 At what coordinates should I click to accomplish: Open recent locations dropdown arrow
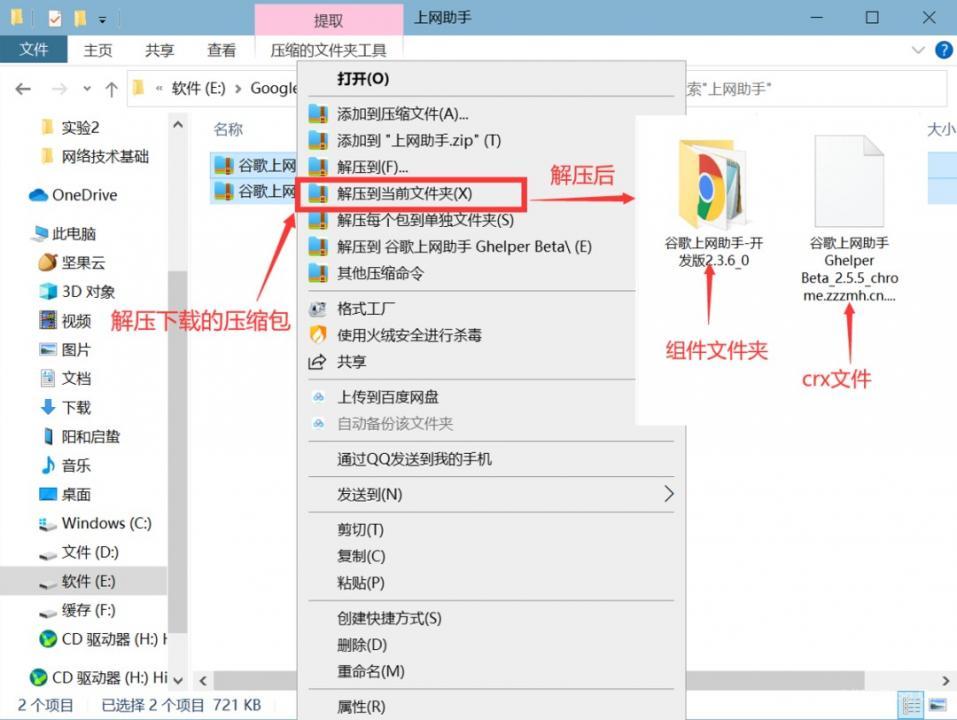coord(87,89)
